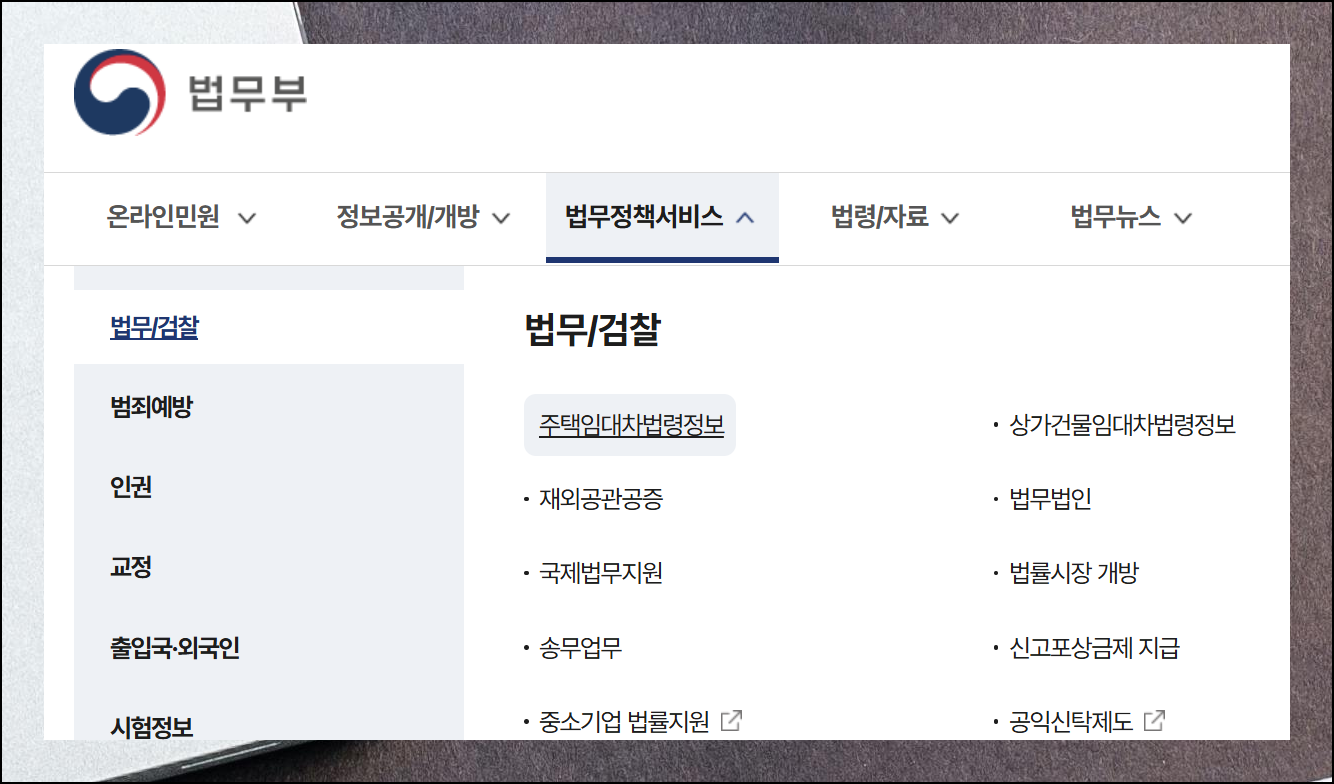This screenshot has width=1334, height=784.
Task: Open the 주택임대차법령정보 link
Action: point(630,425)
